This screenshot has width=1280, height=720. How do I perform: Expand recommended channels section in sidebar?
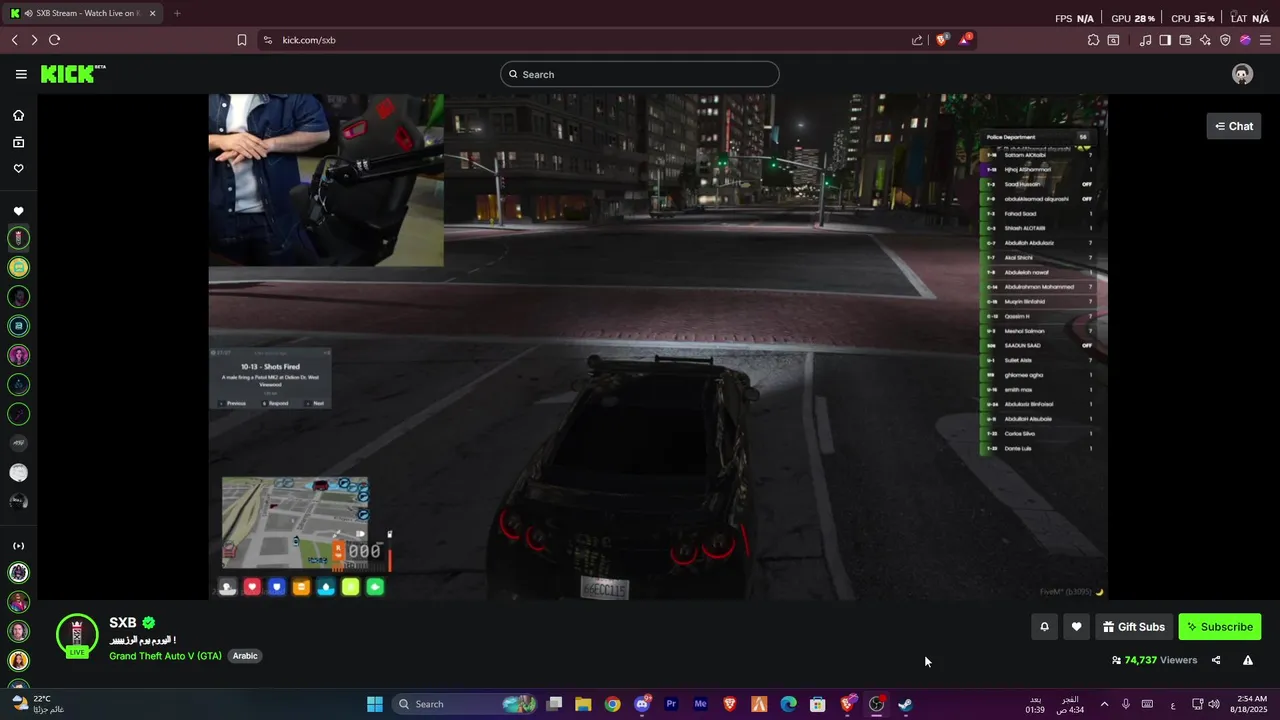(18, 546)
